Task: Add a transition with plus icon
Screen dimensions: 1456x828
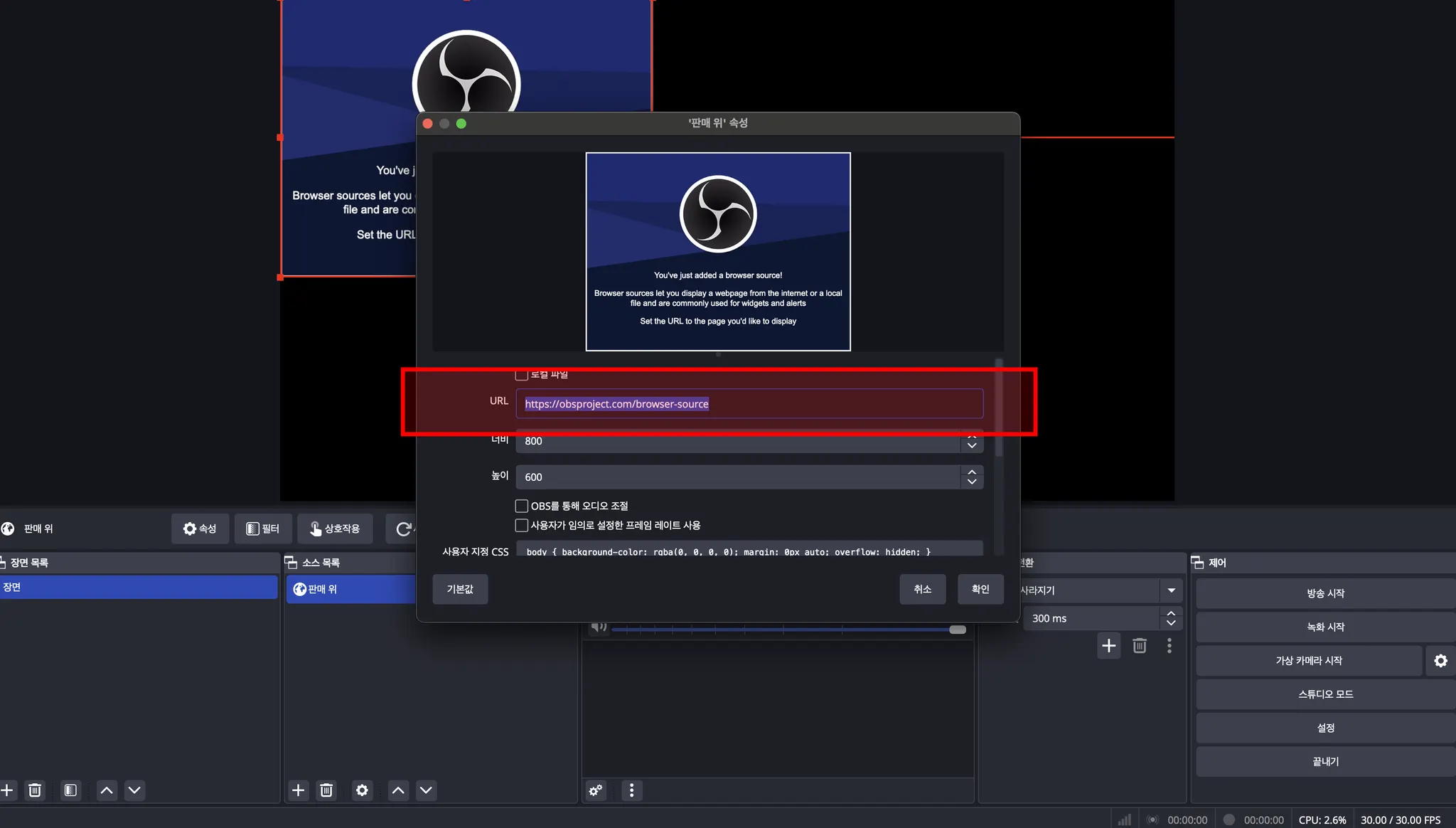Action: point(1108,646)
